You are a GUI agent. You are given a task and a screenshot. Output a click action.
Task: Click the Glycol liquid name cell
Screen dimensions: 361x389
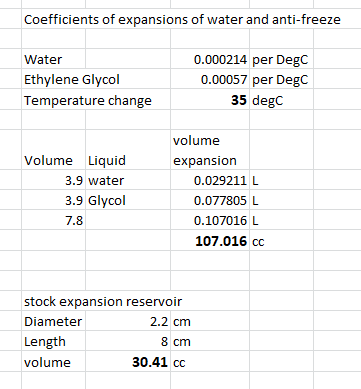pos(128,200)
